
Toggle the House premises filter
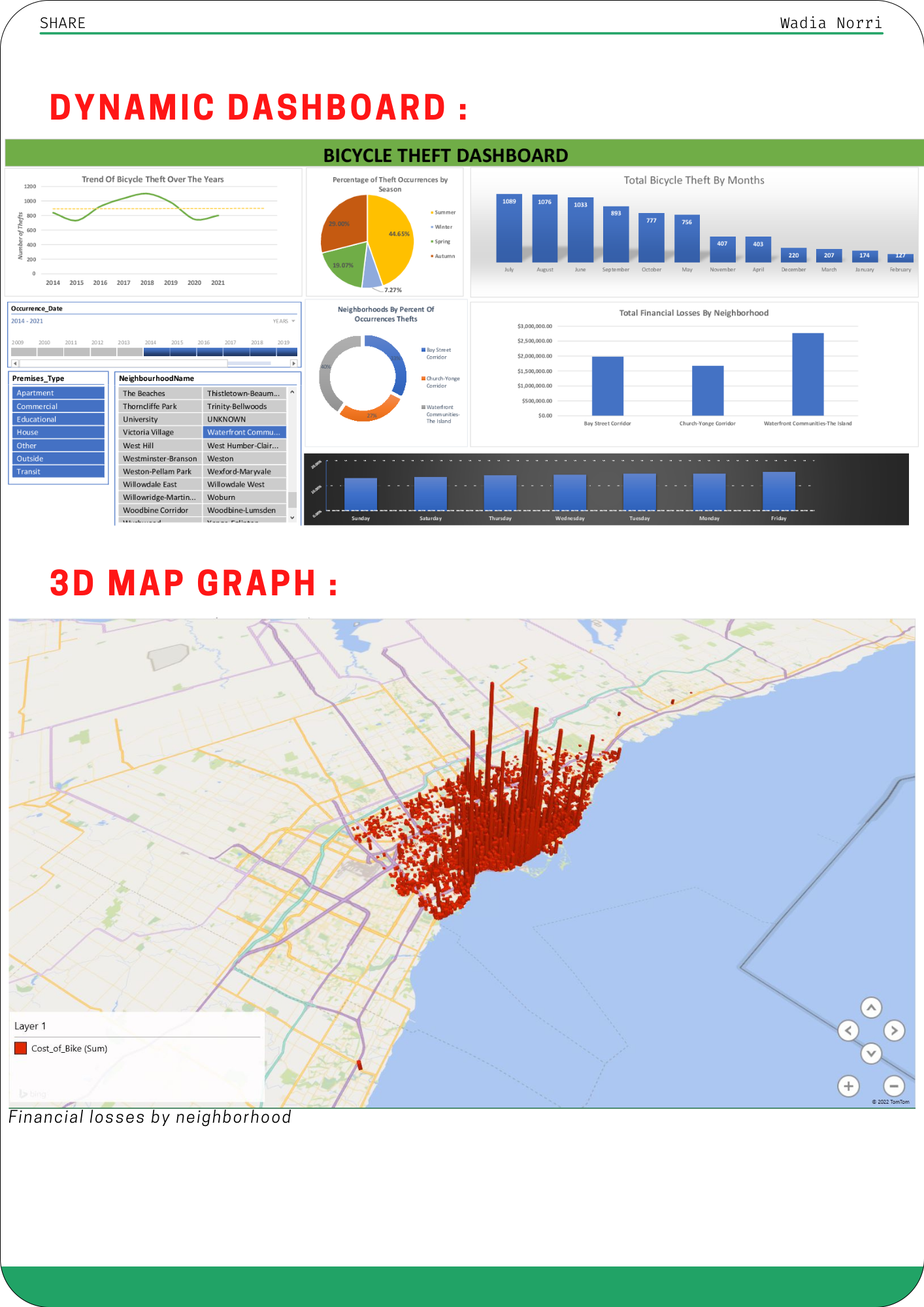pyautogui.click(x=58, y=432)
